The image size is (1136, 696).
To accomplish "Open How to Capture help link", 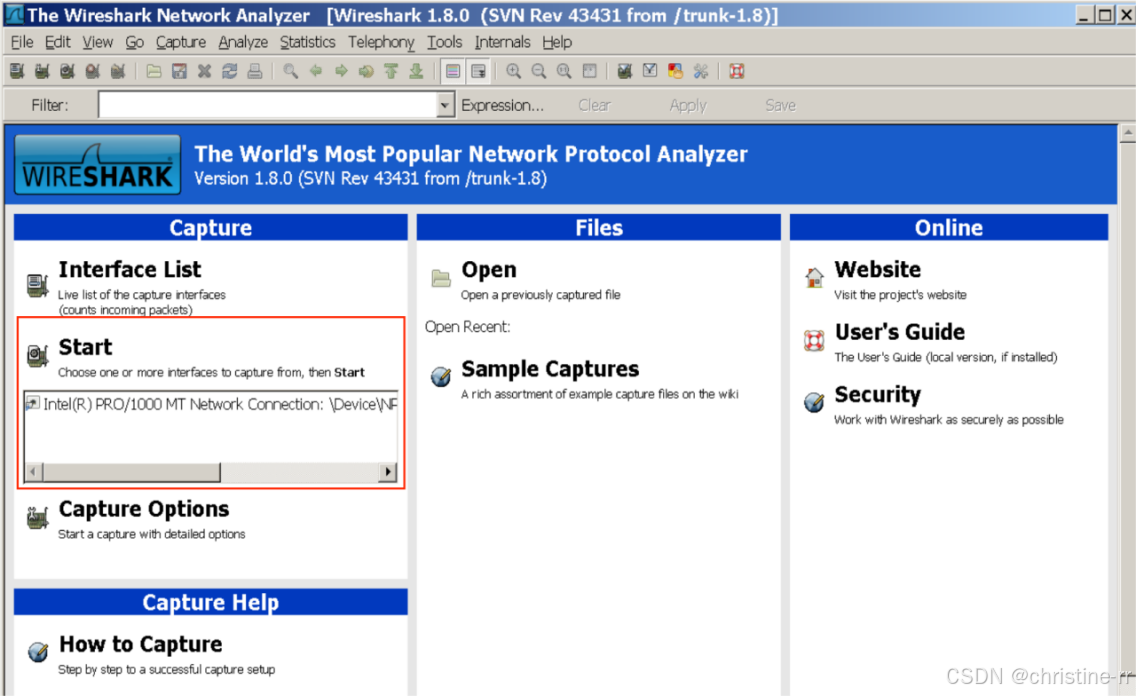I will [x=141, y=644].
